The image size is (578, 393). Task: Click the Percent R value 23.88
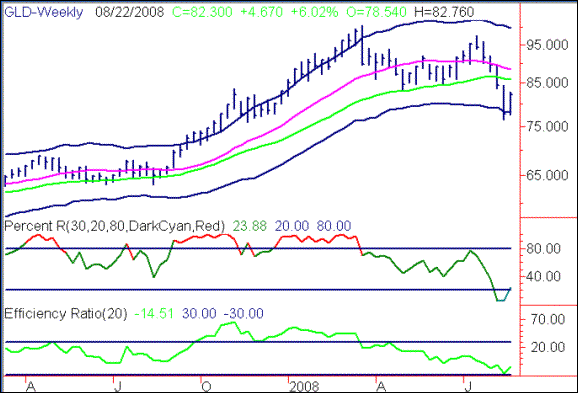pos(250,226)
